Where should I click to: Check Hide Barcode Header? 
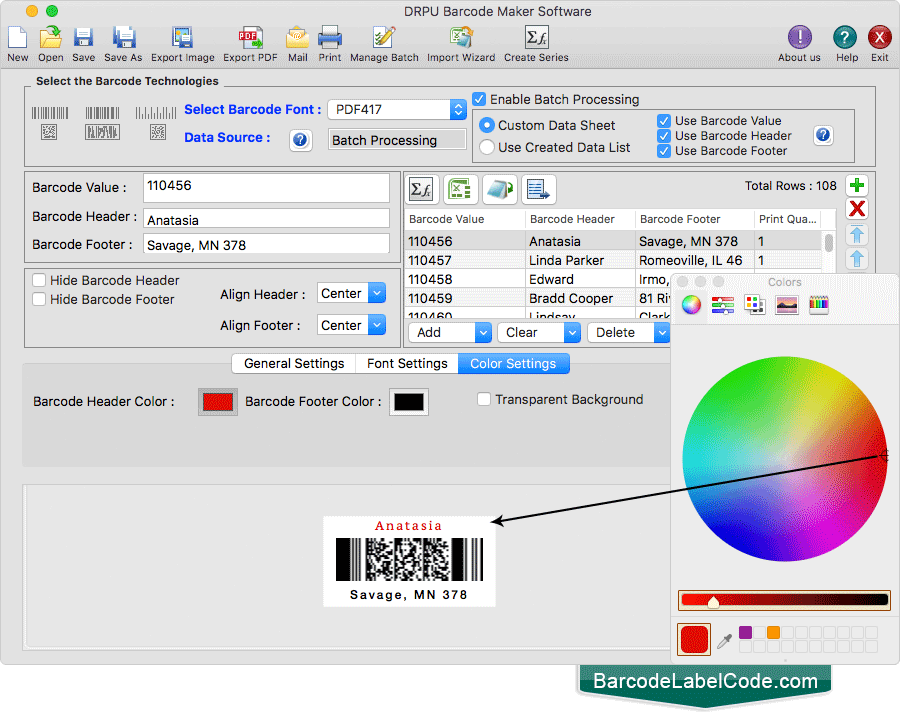pos(39,280)
